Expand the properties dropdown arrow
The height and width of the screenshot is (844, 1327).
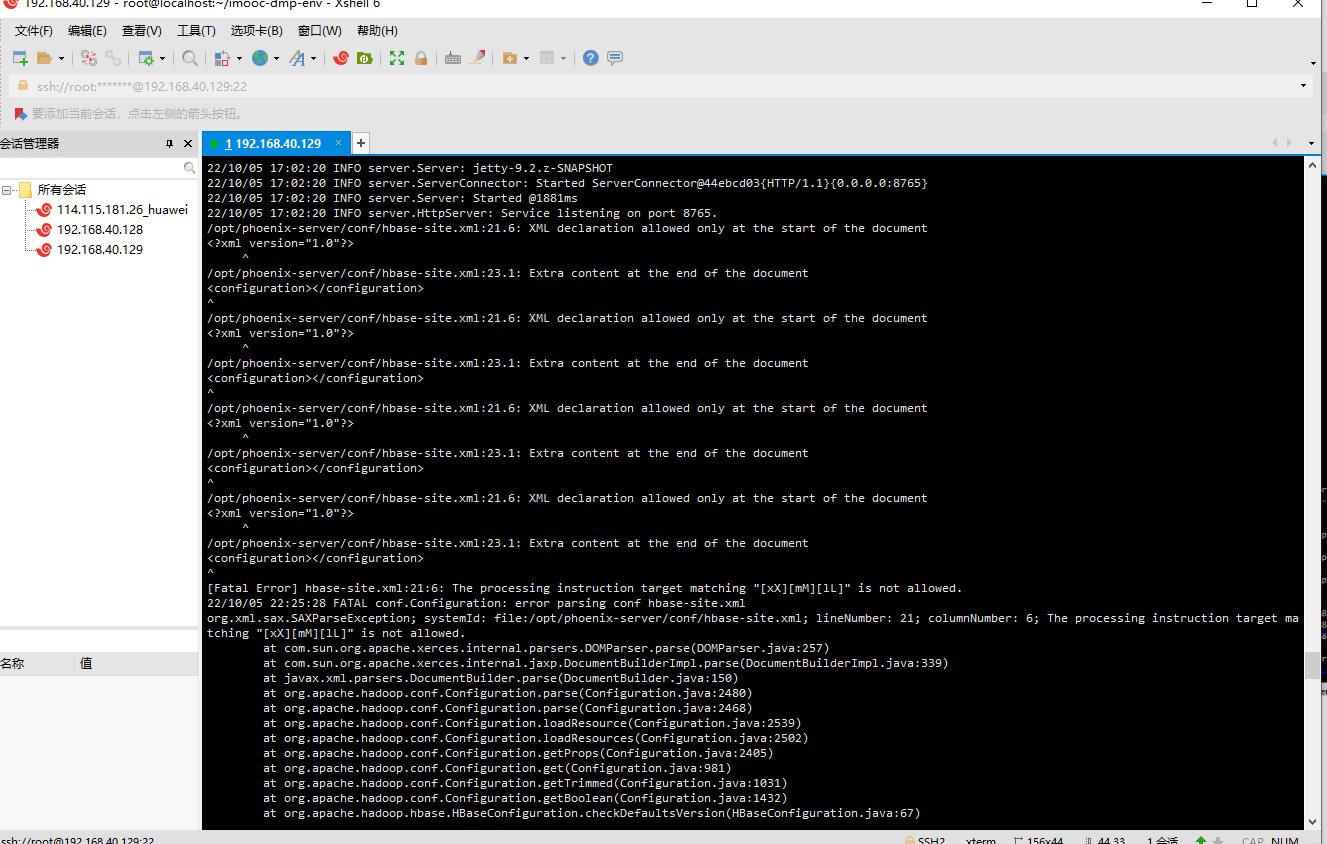[x=162, y=58]
